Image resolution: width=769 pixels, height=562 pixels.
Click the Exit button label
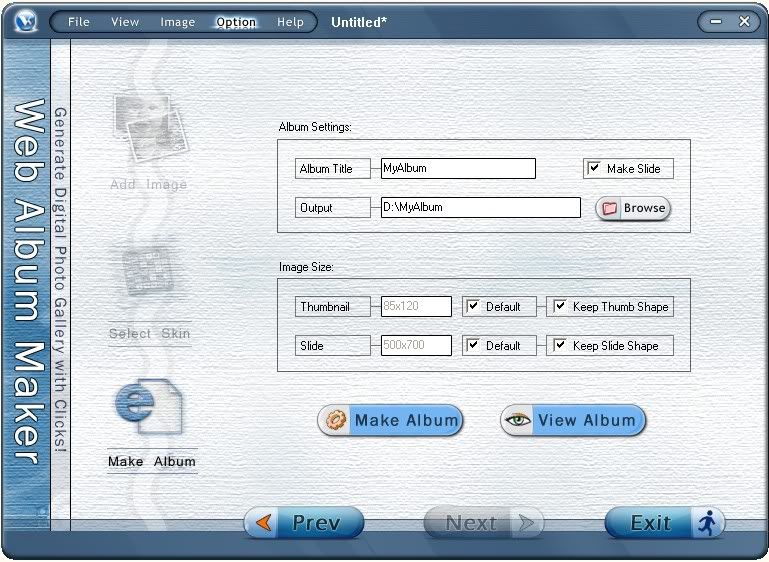coord(651,523)
